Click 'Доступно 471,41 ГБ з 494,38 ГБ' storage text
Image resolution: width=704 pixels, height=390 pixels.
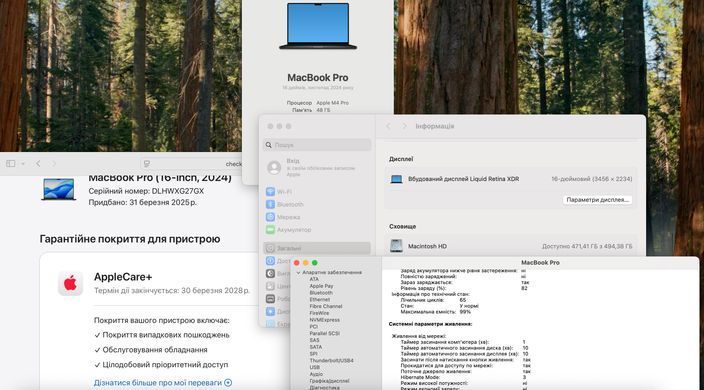587,246
